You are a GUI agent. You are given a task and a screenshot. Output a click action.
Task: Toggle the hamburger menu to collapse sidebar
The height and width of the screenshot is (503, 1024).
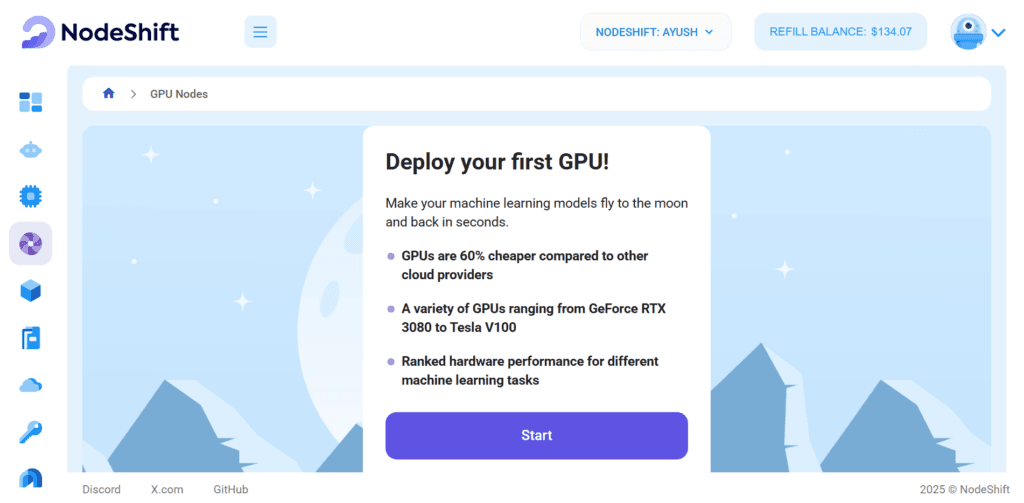click(x=260, y=32)
